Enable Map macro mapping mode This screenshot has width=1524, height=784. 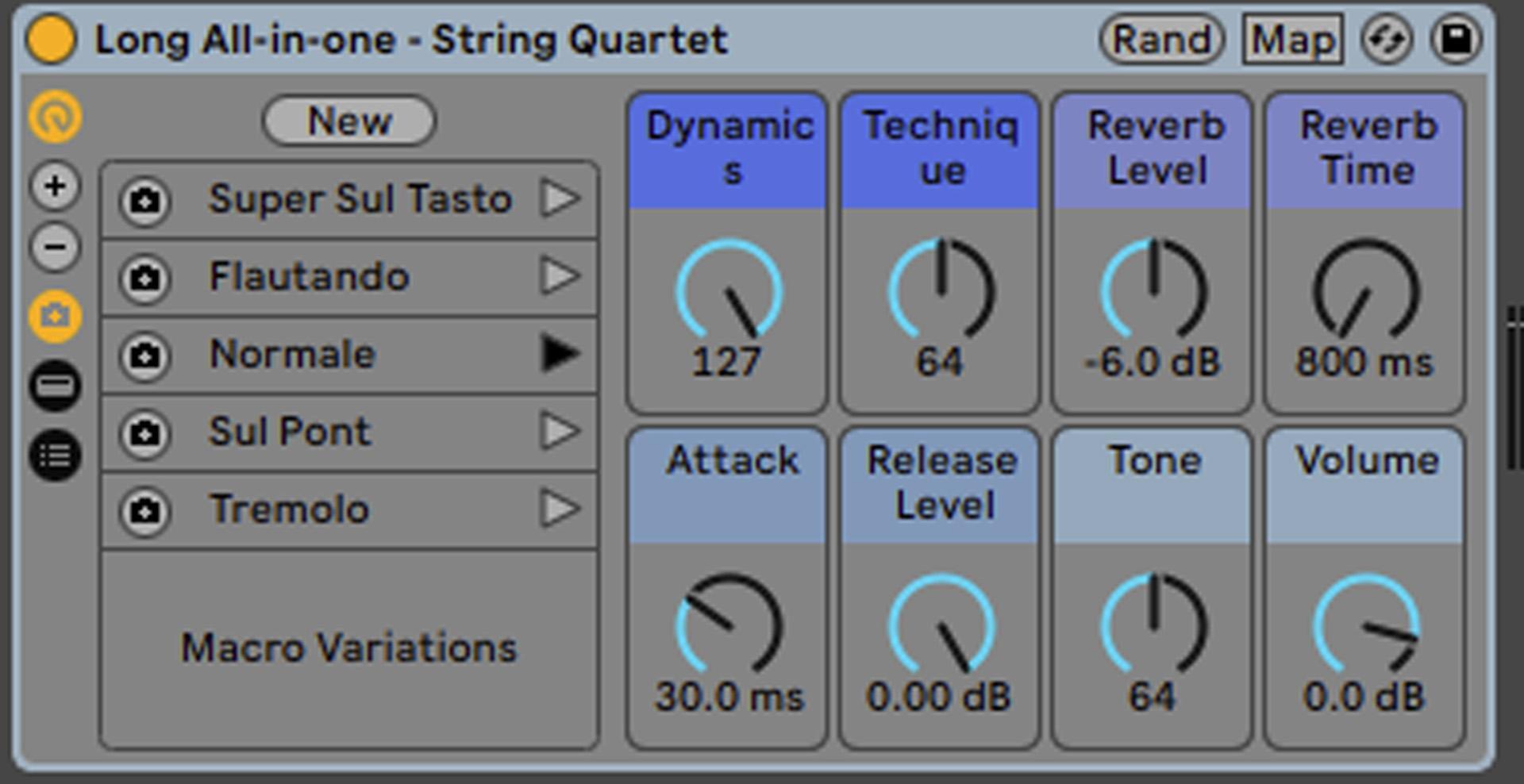click(x=1293, y=39)
